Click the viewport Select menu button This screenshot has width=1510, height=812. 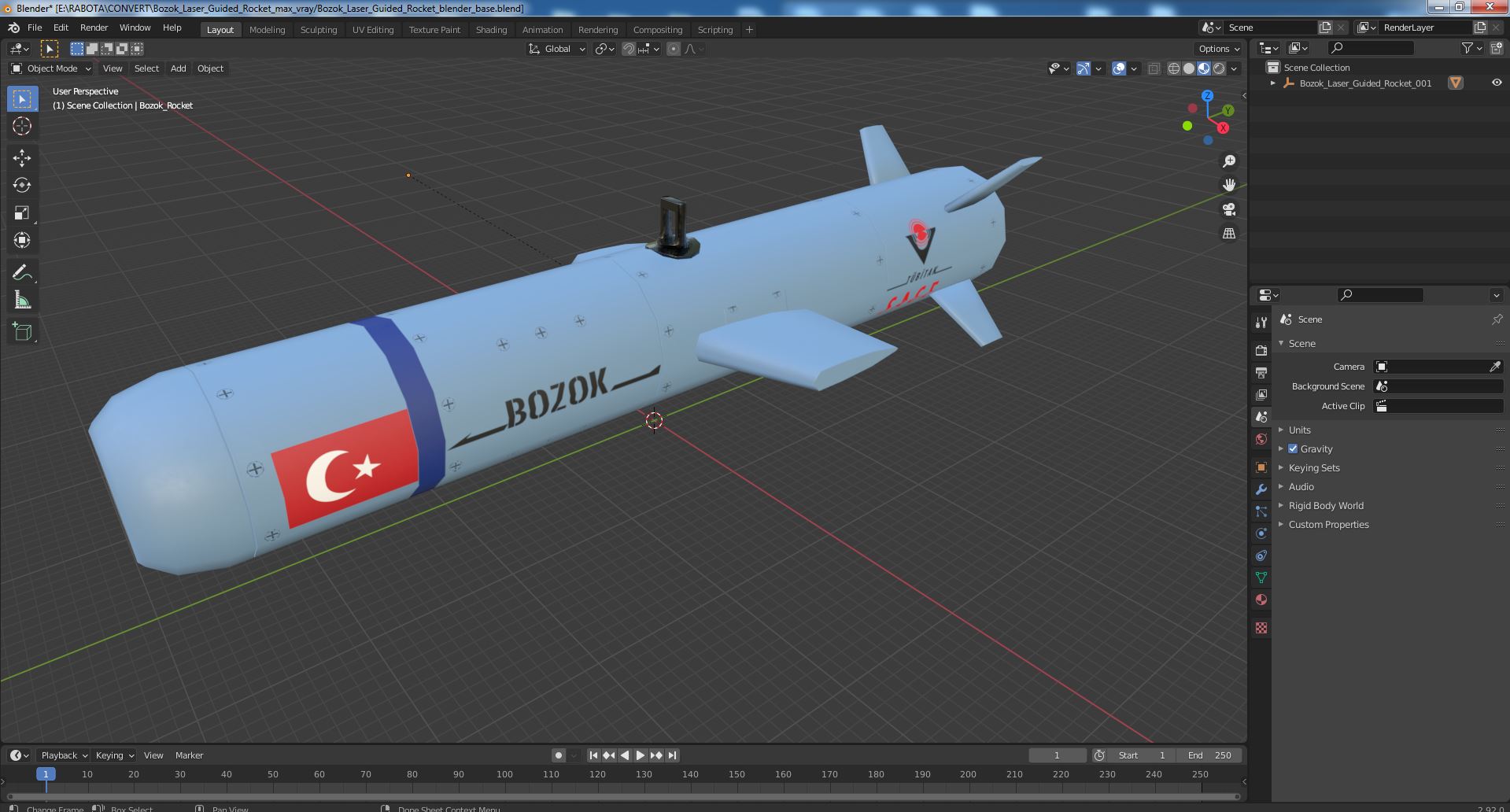coord(146,68)
